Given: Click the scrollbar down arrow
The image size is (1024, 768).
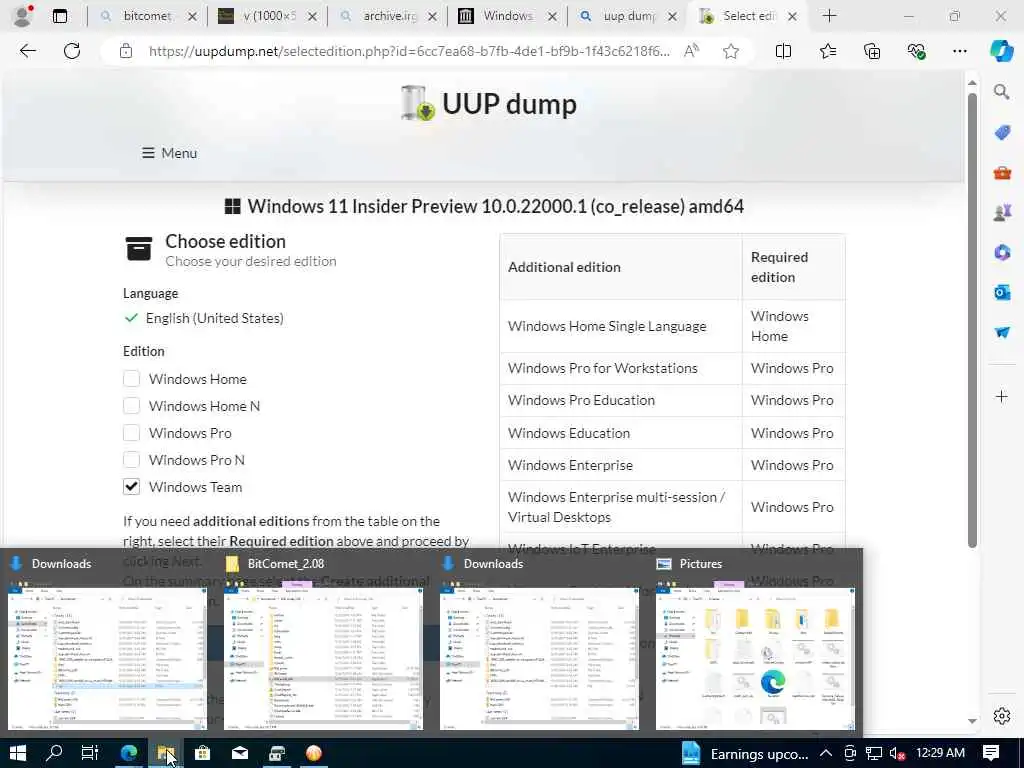Looking at the screenshot, I should click(972, 721).
